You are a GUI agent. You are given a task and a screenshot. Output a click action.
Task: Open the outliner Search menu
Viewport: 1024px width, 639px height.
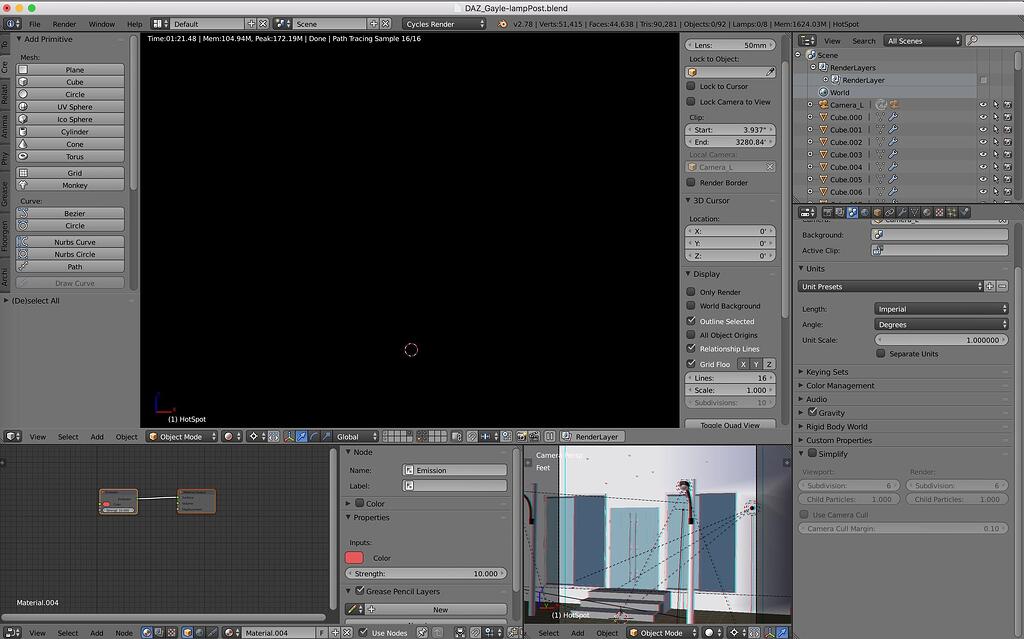pos(863,41)
